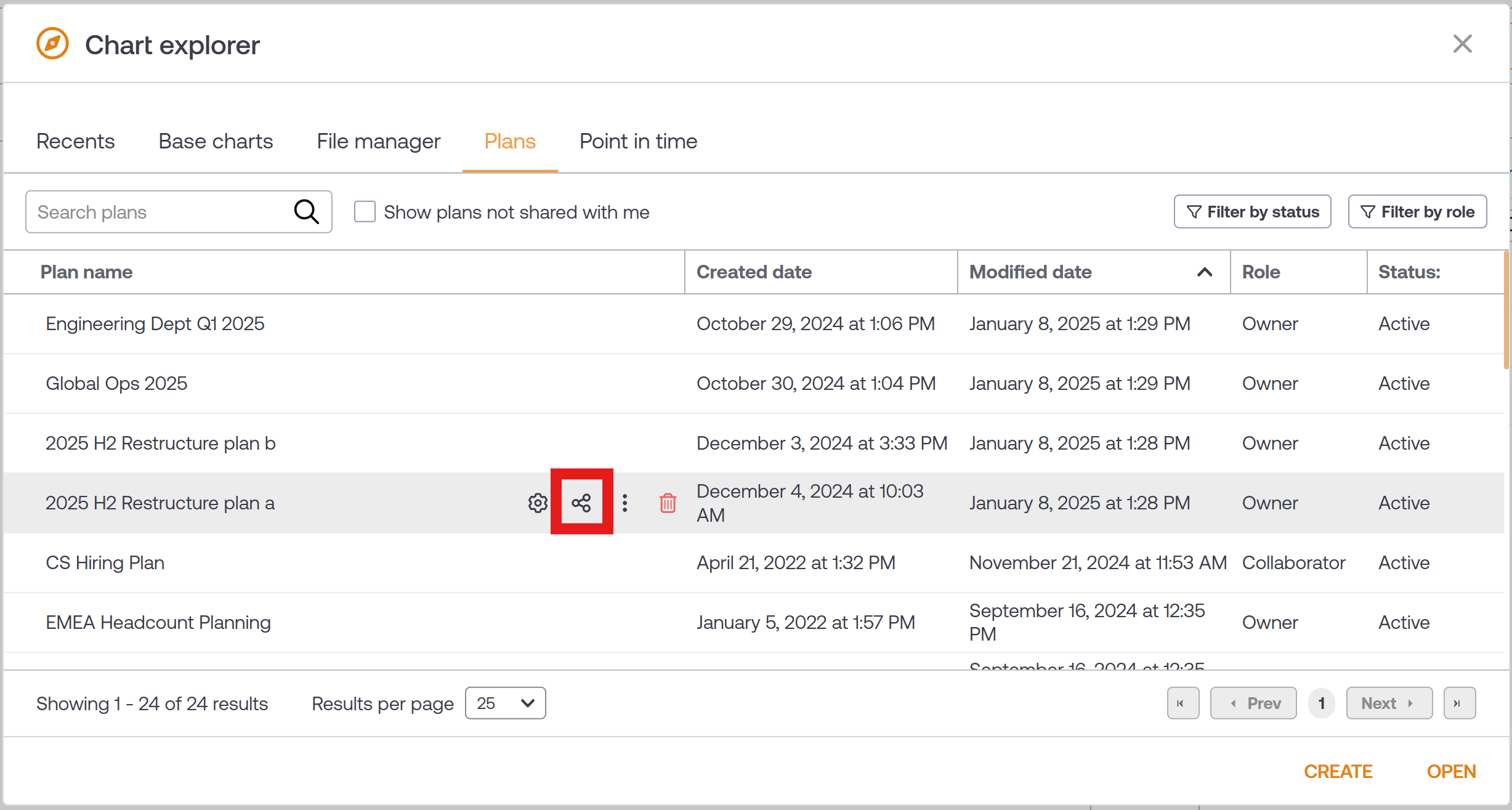
Task: Open the Filter by role dropdown
Action: (1417, 212)
